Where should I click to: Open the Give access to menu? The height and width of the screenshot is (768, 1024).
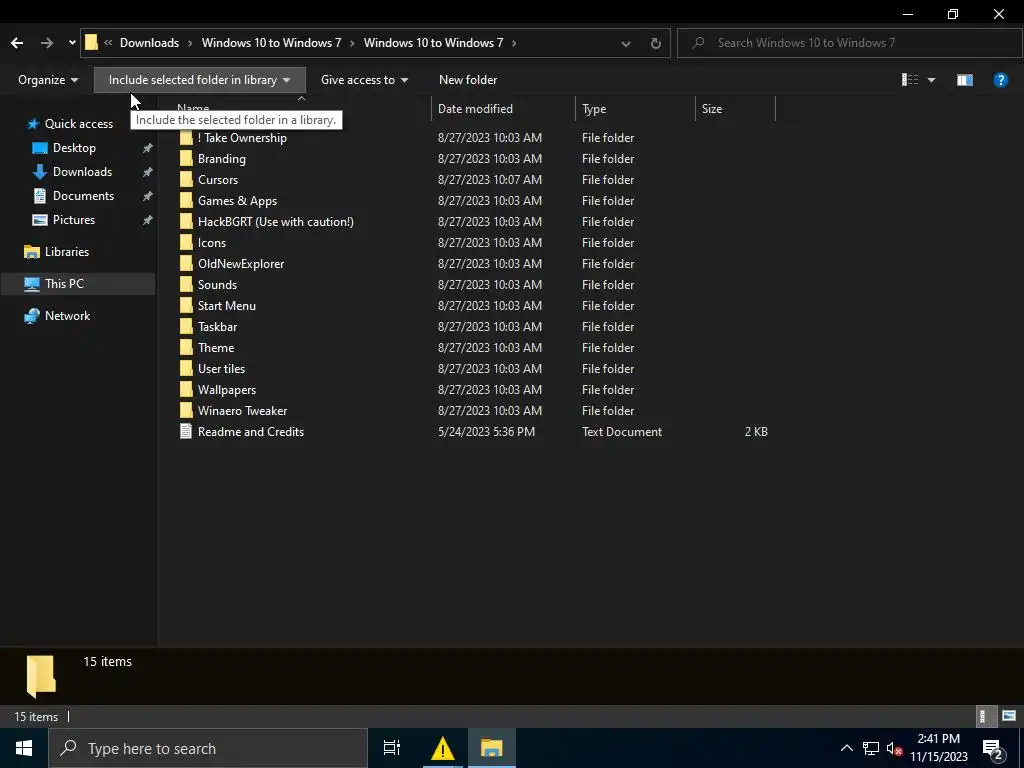(x=364, y=80)
